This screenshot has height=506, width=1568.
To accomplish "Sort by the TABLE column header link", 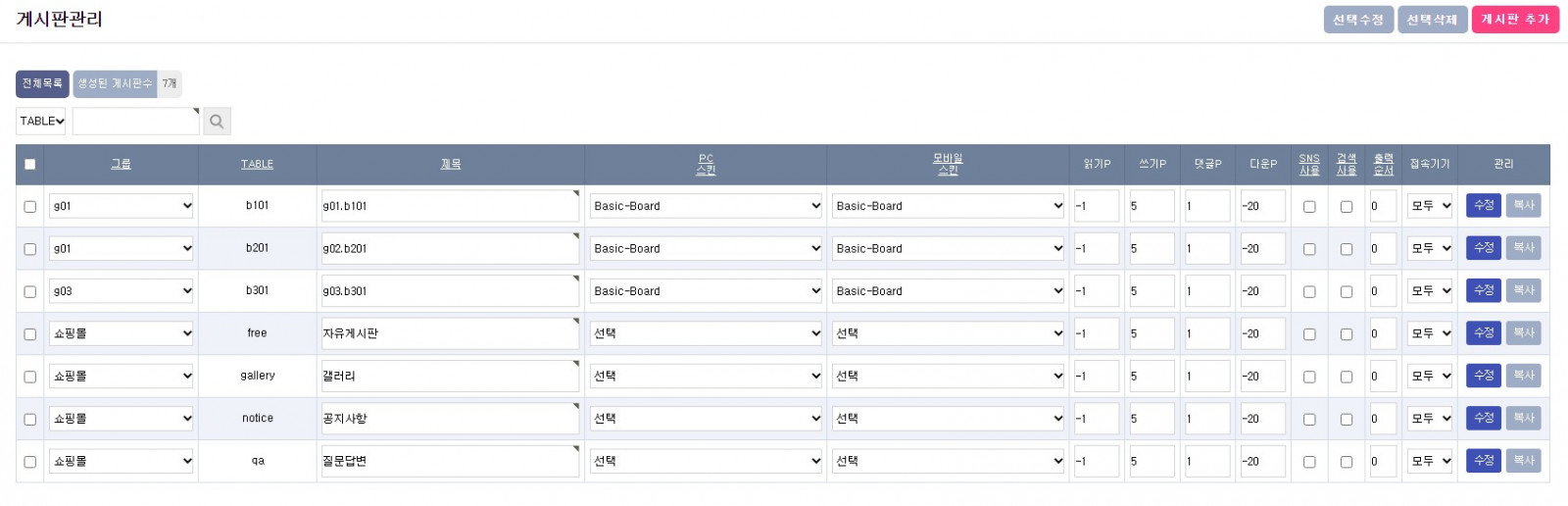I will click(257, 165).
